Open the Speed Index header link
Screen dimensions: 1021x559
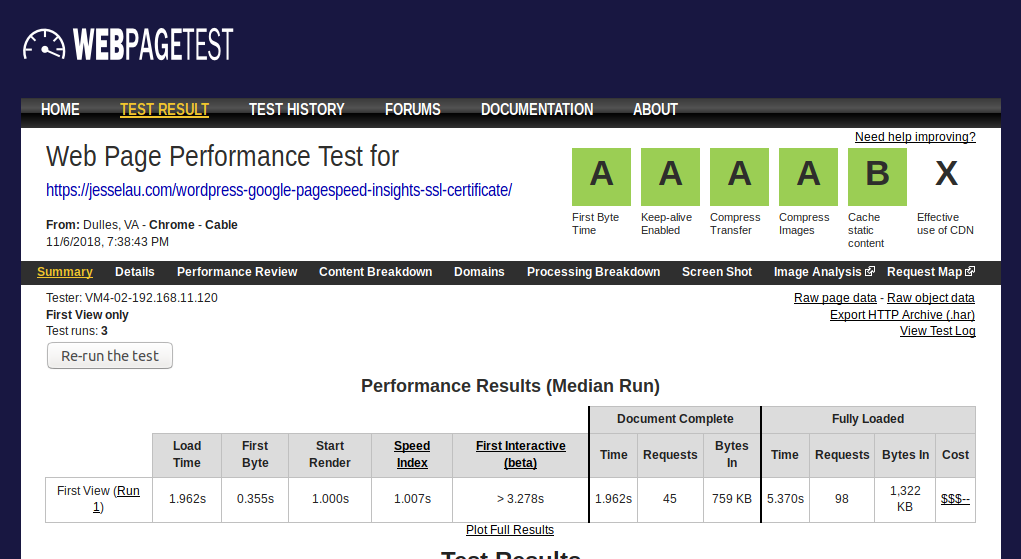pos(412,454)
